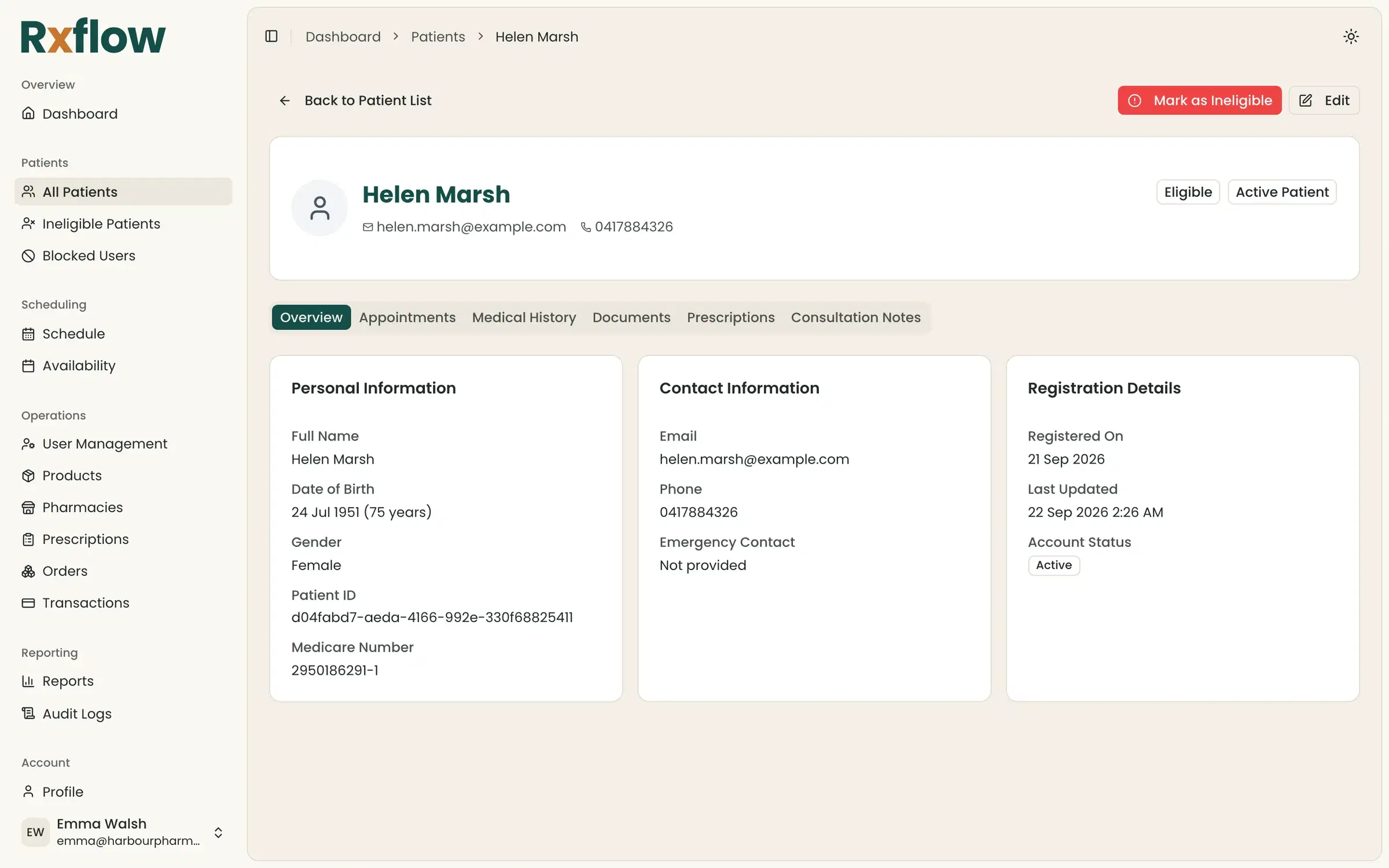Viewport: 1389px width, 868px height.
Task: Open Audit Logs
Action: point(123,713)
